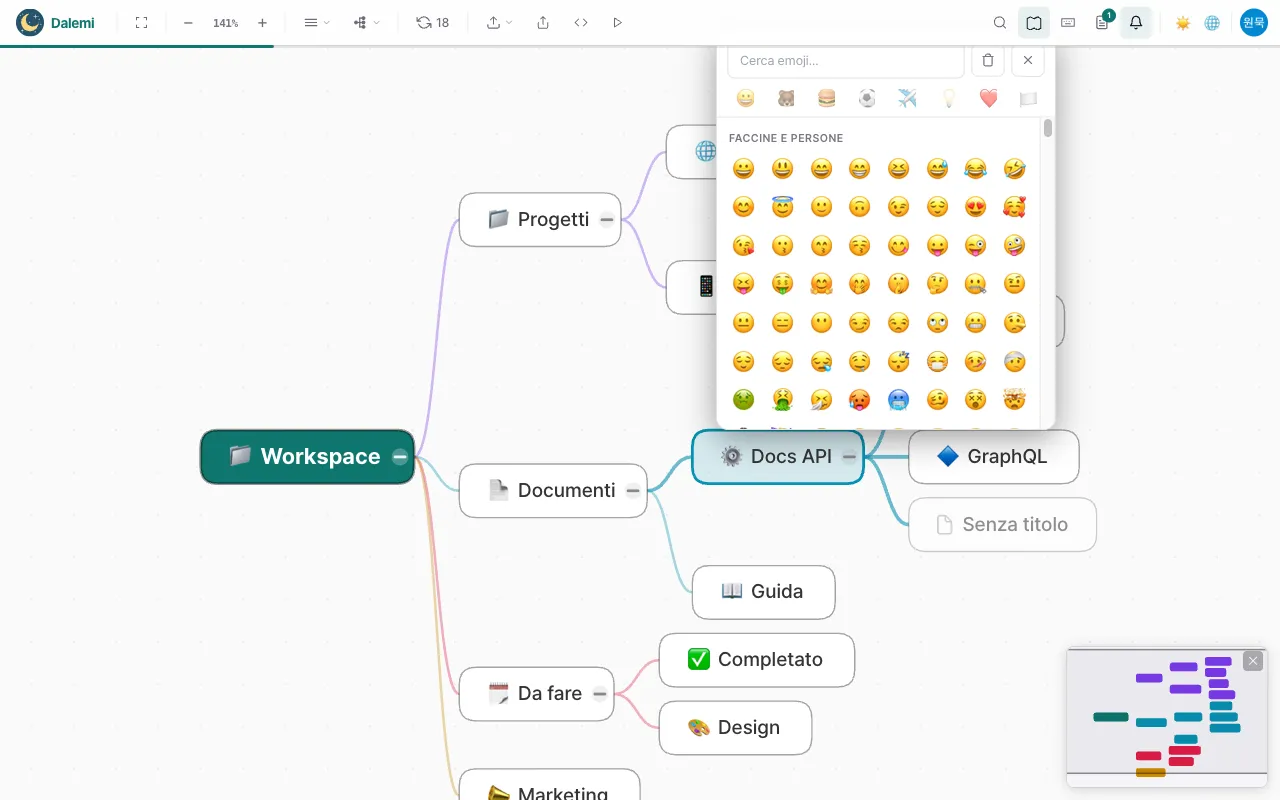This screenshot has width=1280, height=800.
Task: Open search with the magnifier icon
Action: (x=1000, y=22)
